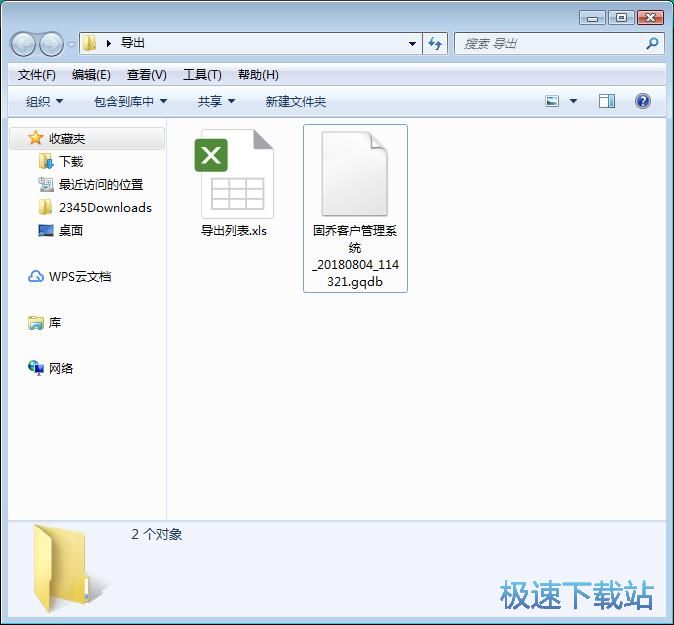Create folder with 新建文件夹 button
The height and width of the screenshot is (625, 674).
296,101
